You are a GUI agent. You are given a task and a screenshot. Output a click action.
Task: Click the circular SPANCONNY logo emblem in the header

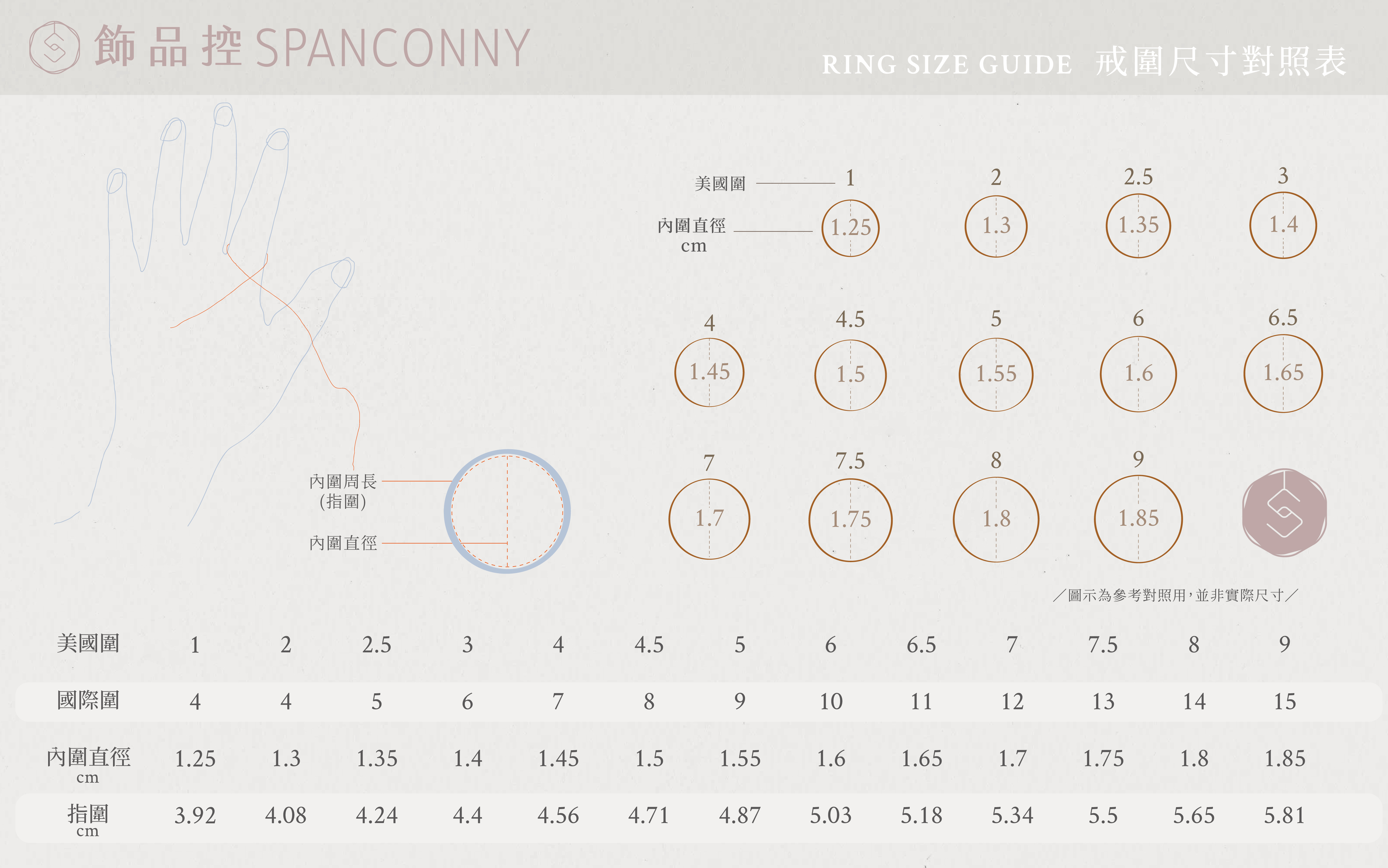click(55, 47)
